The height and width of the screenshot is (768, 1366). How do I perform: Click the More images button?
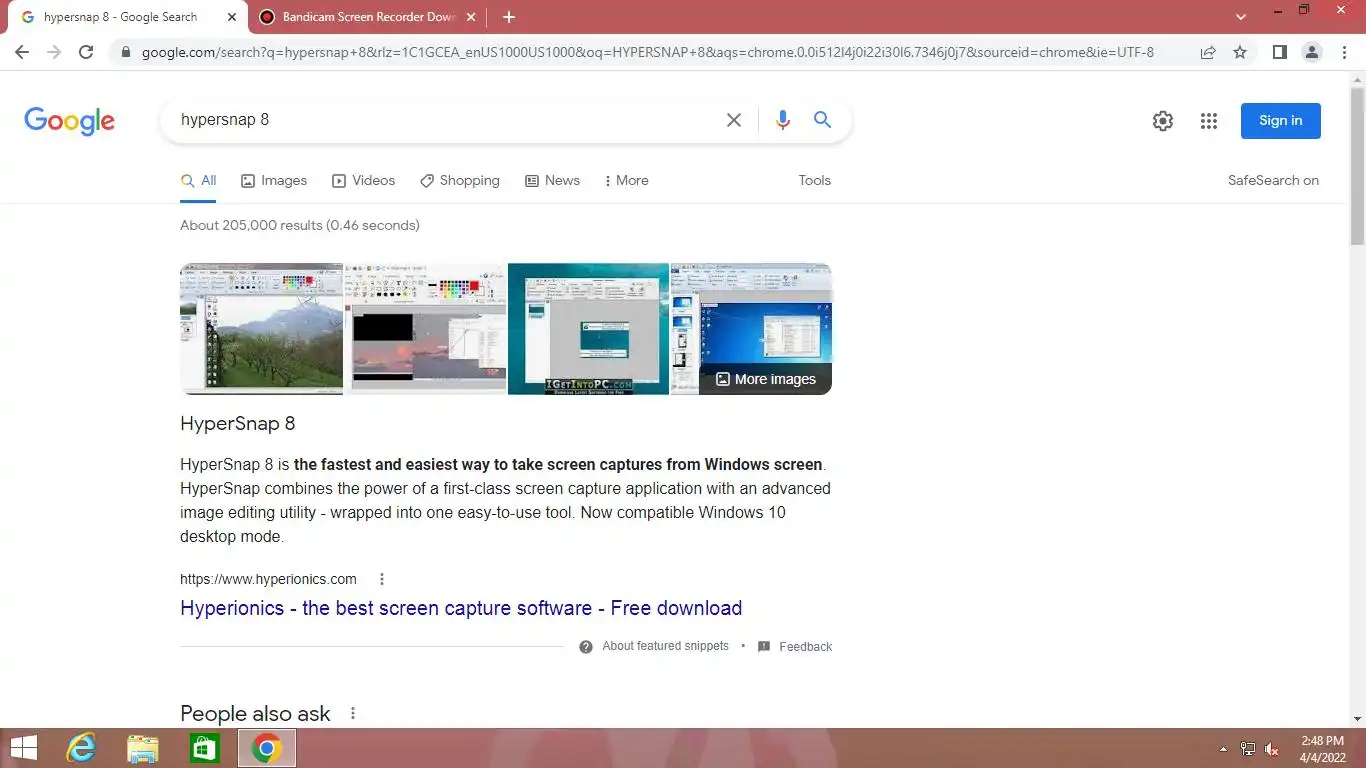pyautogui.click(x=766, y=379)
